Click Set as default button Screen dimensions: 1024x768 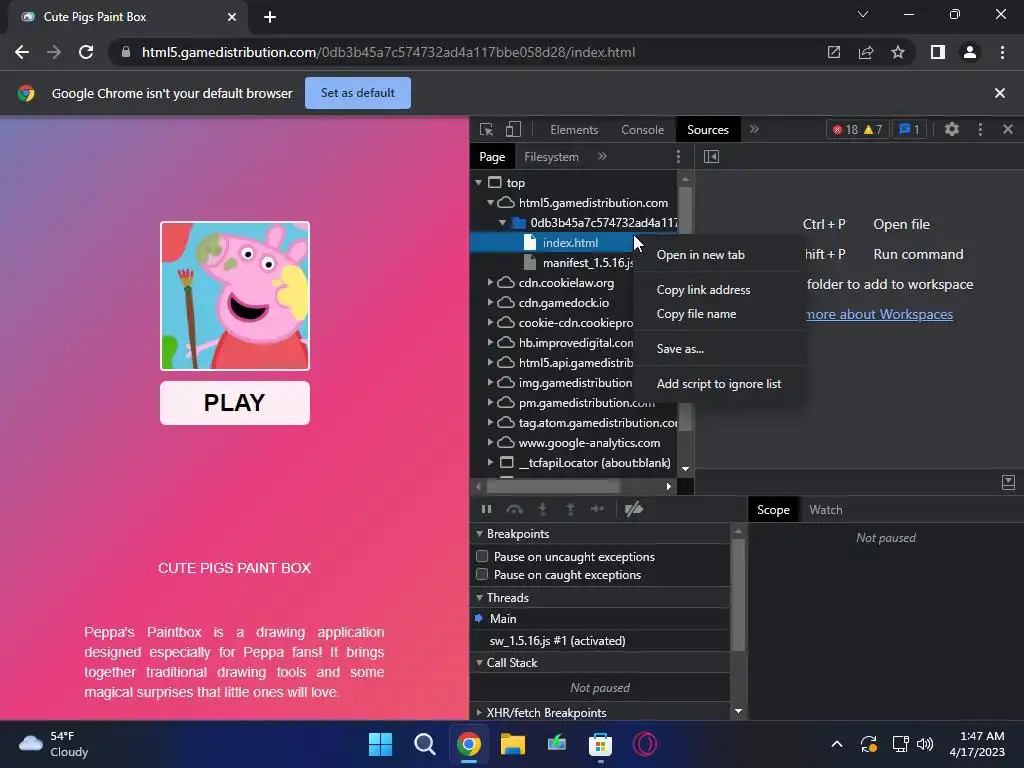[x=358, y=93]
